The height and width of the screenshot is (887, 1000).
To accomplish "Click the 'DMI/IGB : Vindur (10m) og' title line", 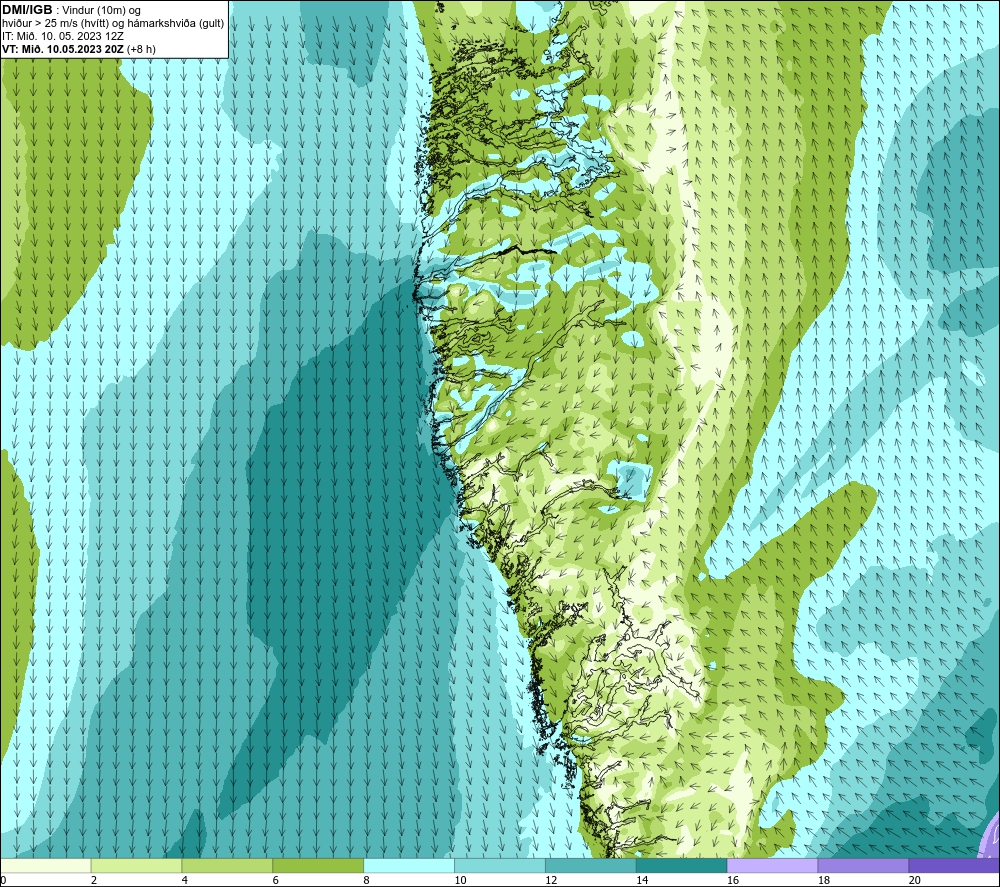I will 71,10.
